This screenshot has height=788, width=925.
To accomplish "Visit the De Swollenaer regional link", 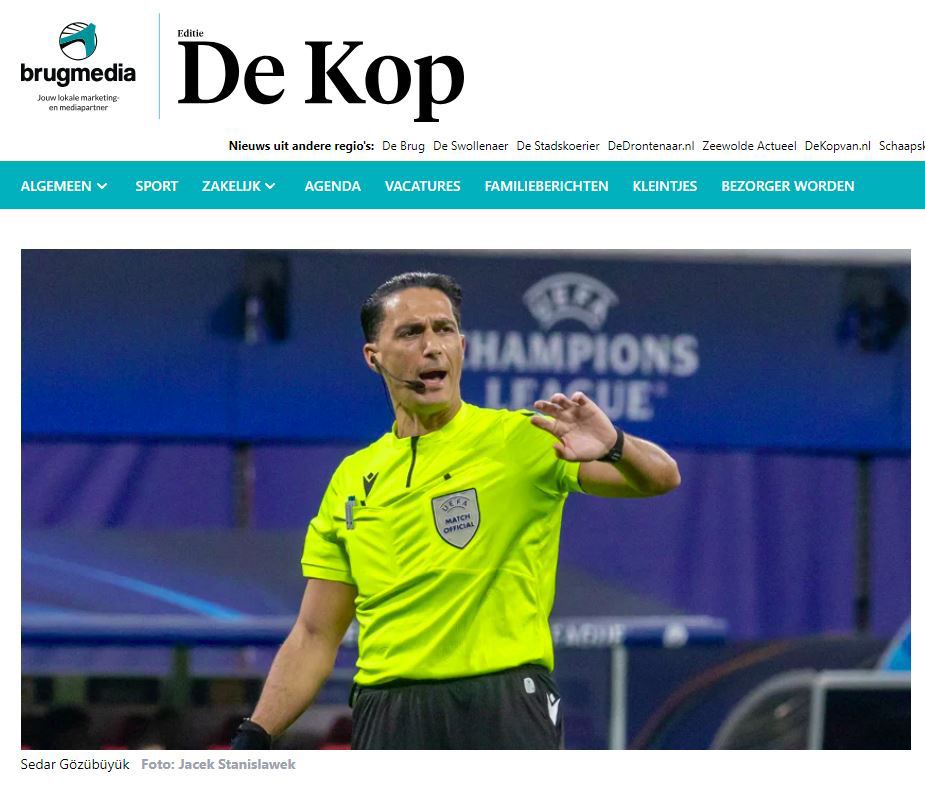I will 470,146.
